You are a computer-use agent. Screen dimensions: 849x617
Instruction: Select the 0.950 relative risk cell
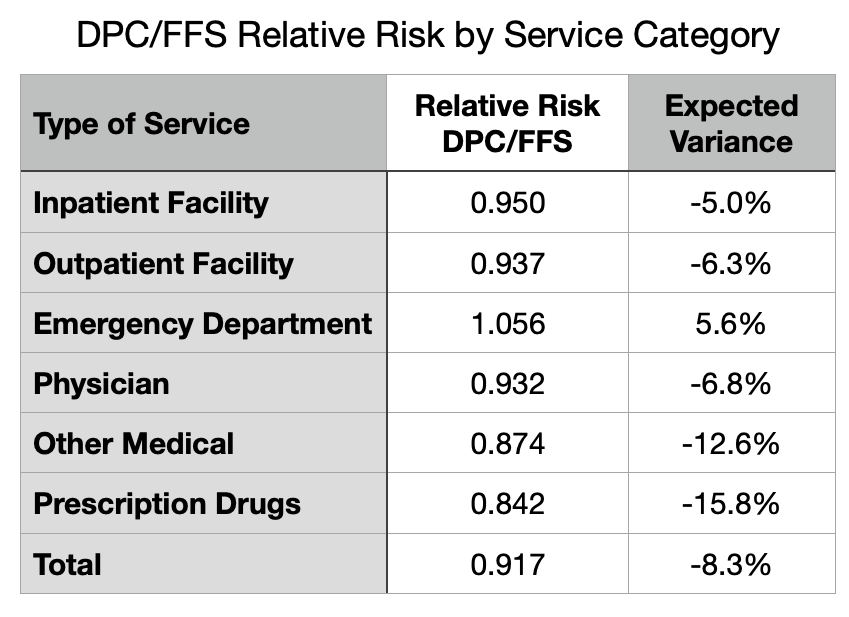point(507,203)
